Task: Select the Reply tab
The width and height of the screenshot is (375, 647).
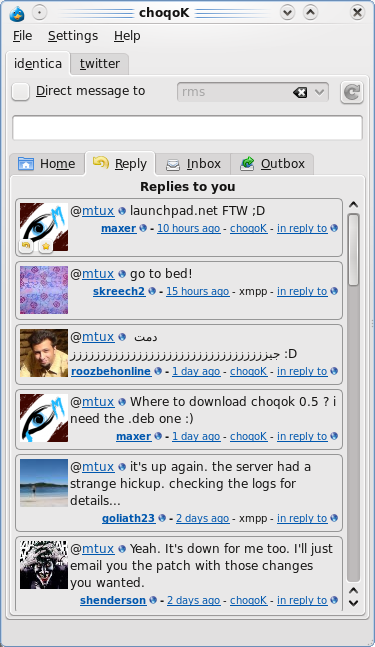Action: (120, 163)
